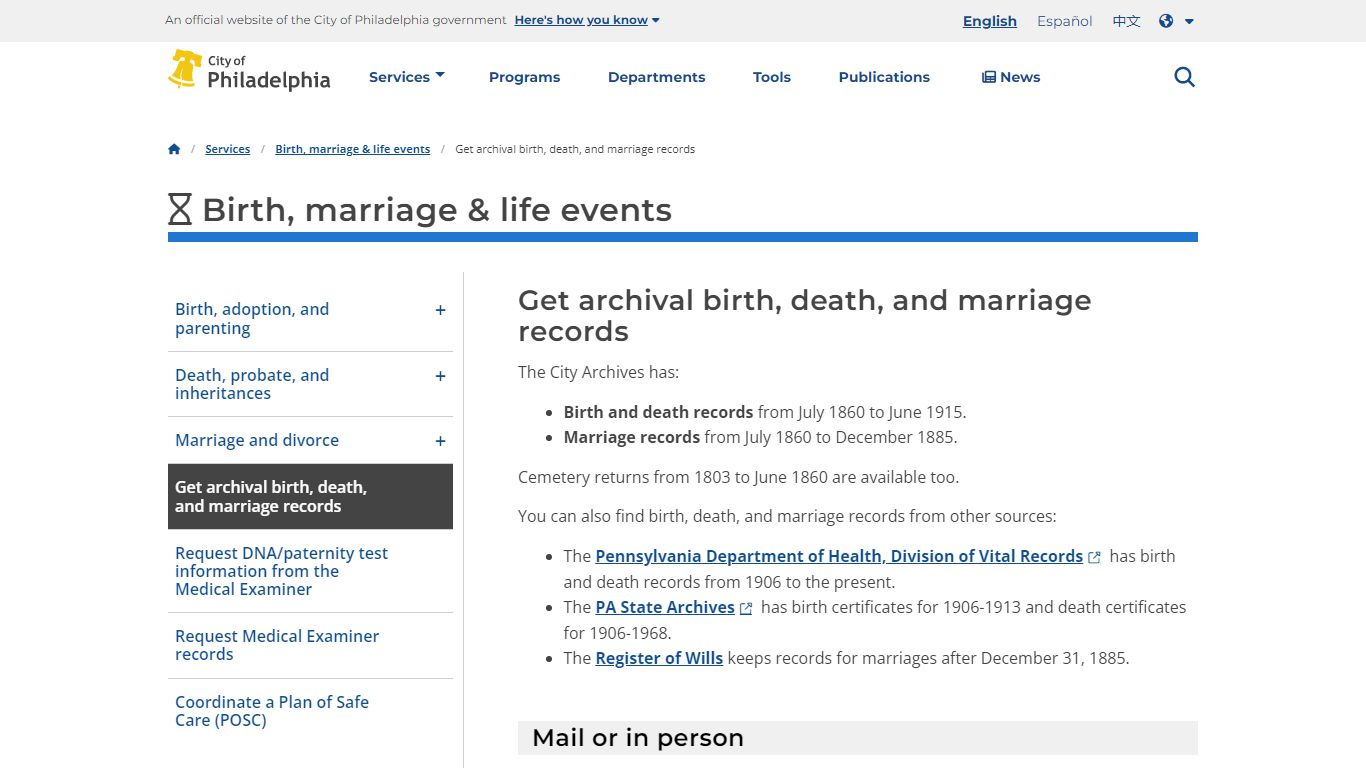Click "An official website" banner text

336,20
